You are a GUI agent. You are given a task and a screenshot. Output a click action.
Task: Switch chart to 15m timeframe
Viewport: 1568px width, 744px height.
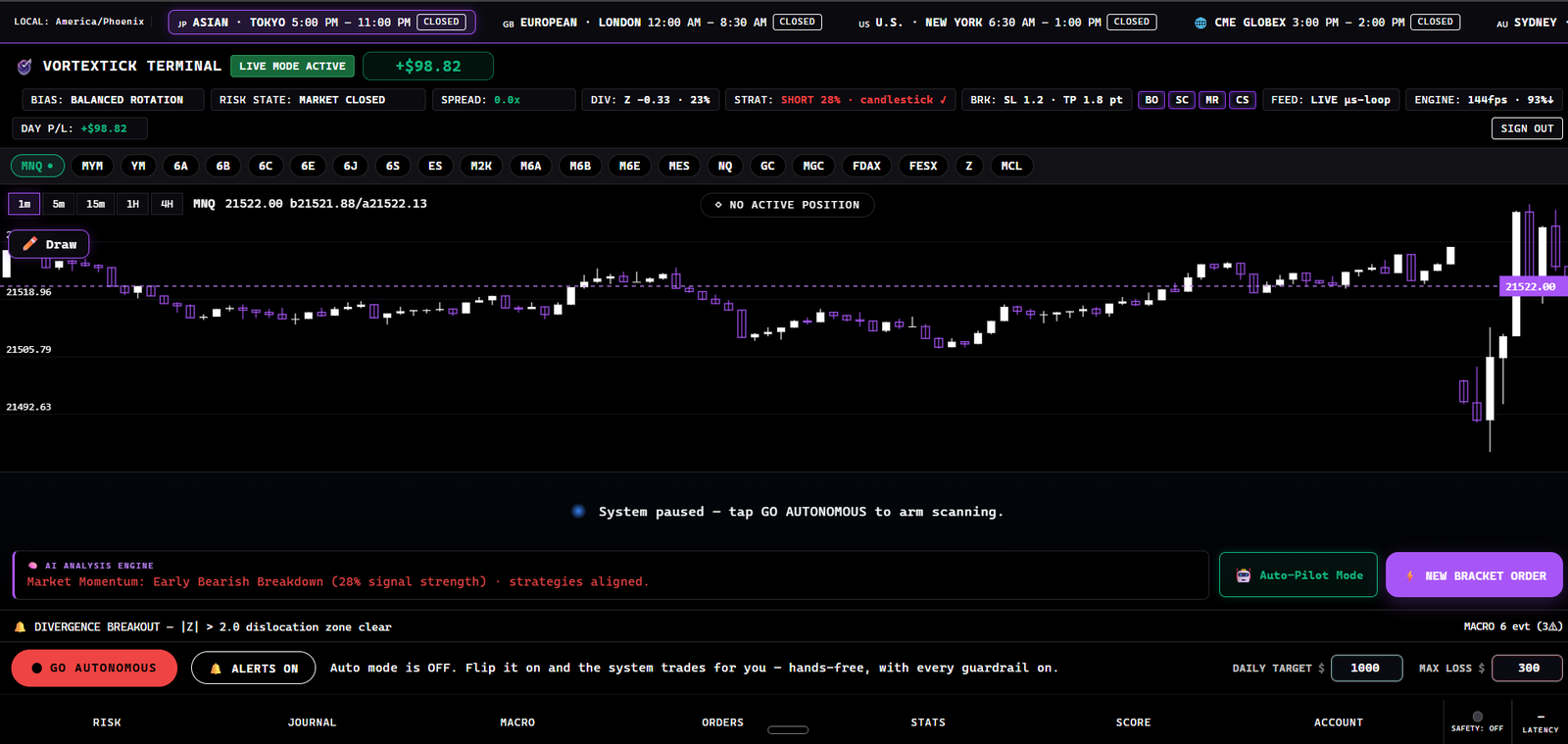[95, 204]
